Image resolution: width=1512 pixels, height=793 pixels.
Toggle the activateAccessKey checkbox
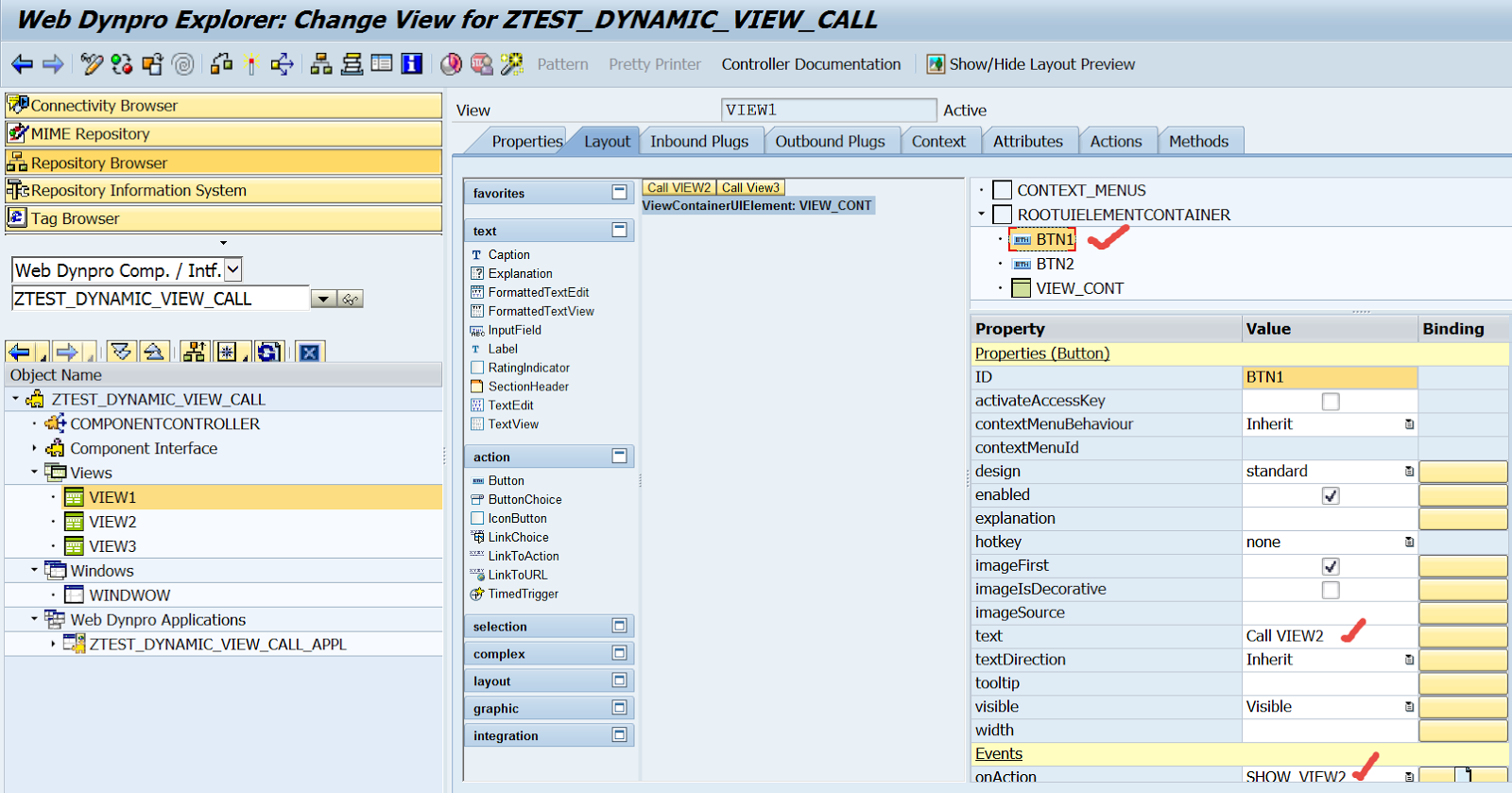[x=1330, y=402]
